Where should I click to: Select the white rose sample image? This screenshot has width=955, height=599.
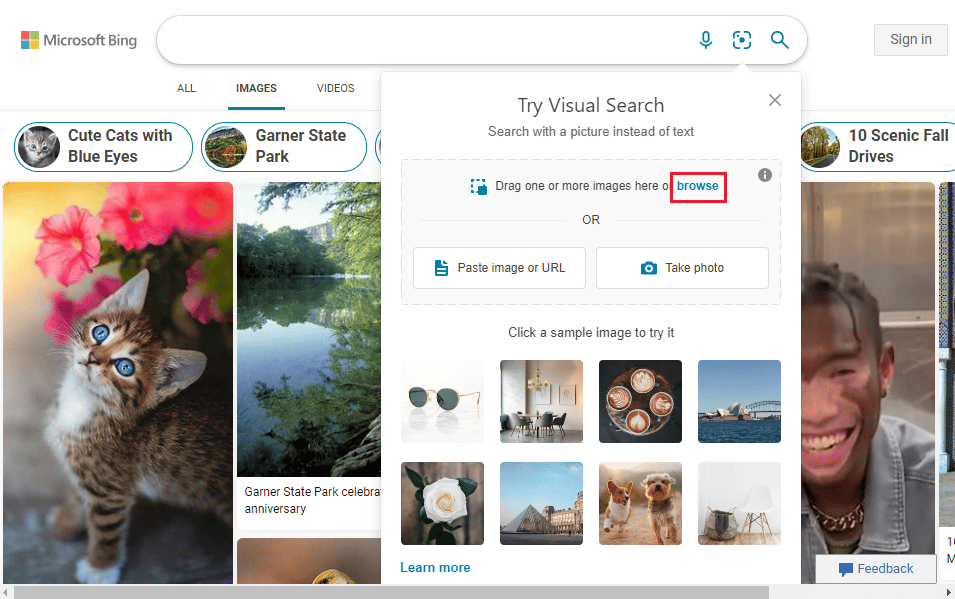(x=442, y=503)
